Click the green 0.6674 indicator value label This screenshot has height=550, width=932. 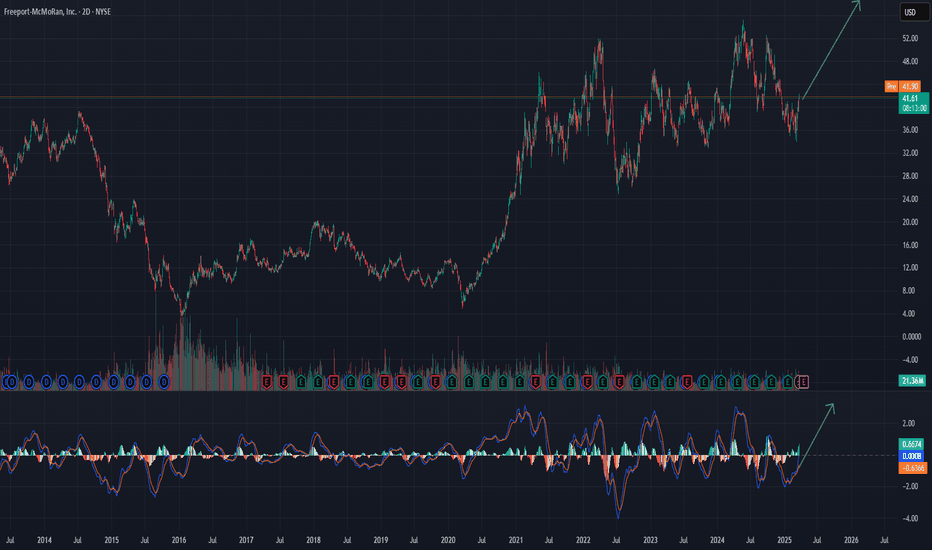click(x=912, y=444)
